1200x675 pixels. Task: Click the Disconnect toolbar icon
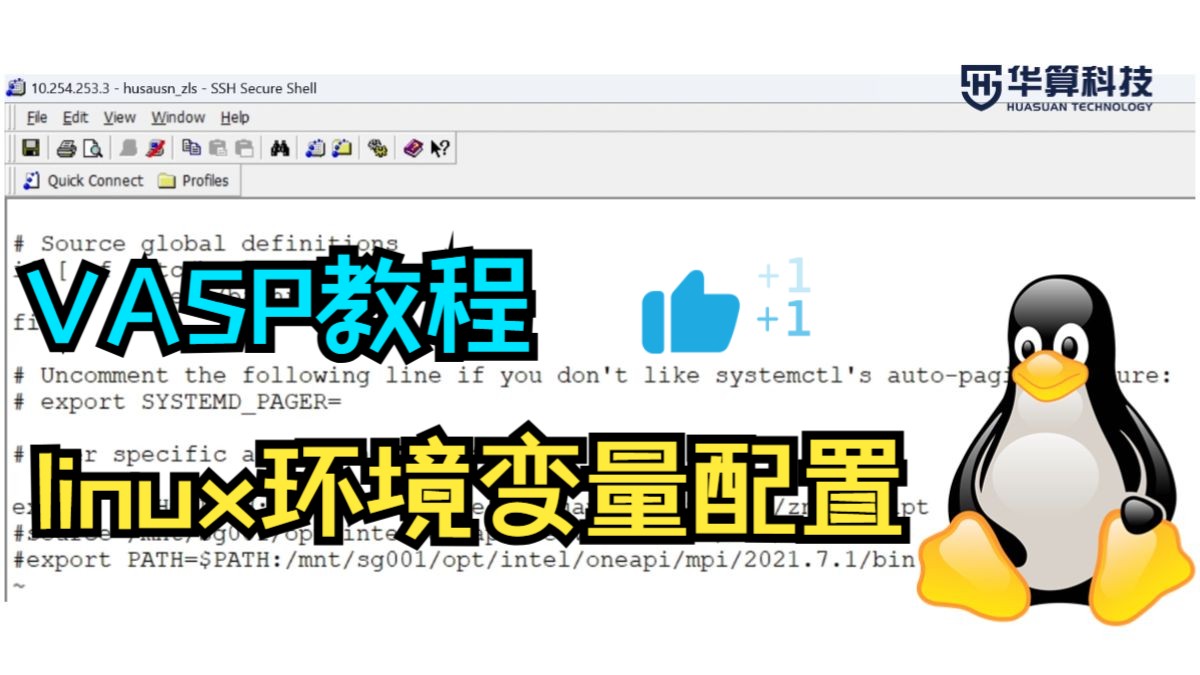(155, 149)
